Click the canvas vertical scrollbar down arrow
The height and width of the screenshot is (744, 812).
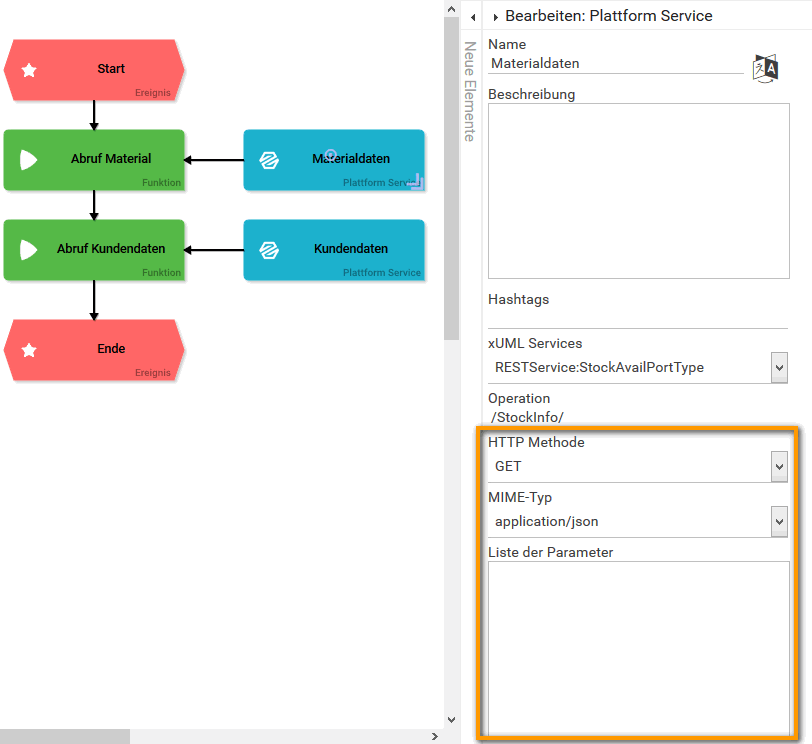coord(451,719)
